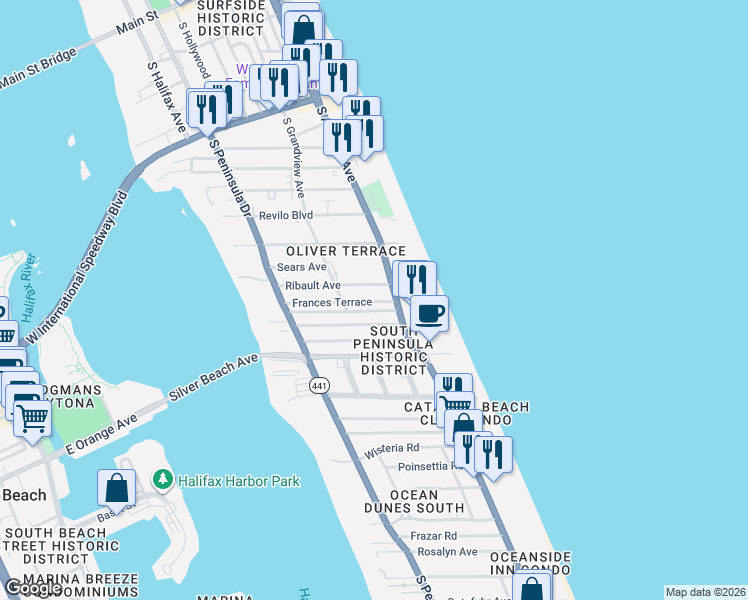
Task: Click the shopping cart marker by E Orange Ave
Action: pos(32,420)
